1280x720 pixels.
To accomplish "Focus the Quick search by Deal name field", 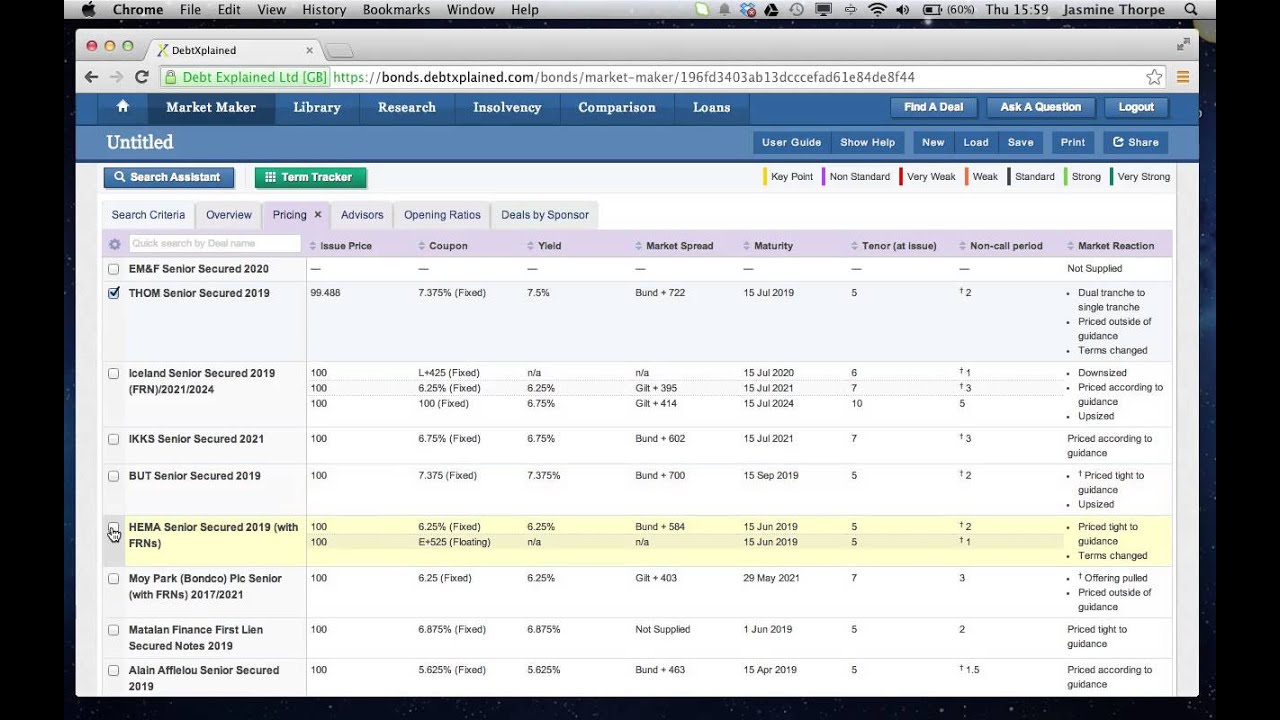I will coord(214,243).
